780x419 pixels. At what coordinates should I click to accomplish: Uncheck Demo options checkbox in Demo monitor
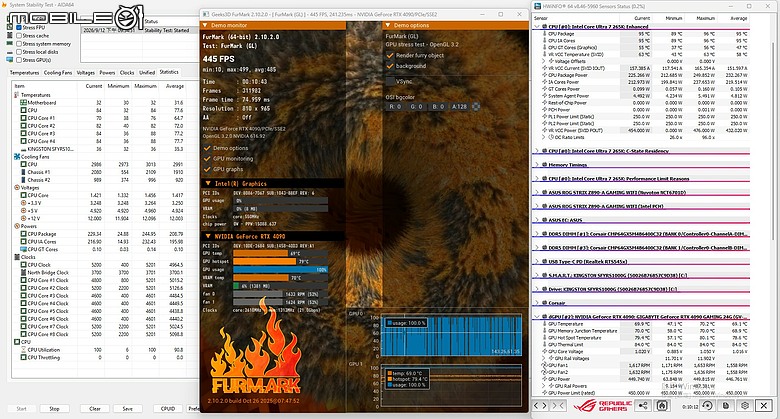(207, 148)
